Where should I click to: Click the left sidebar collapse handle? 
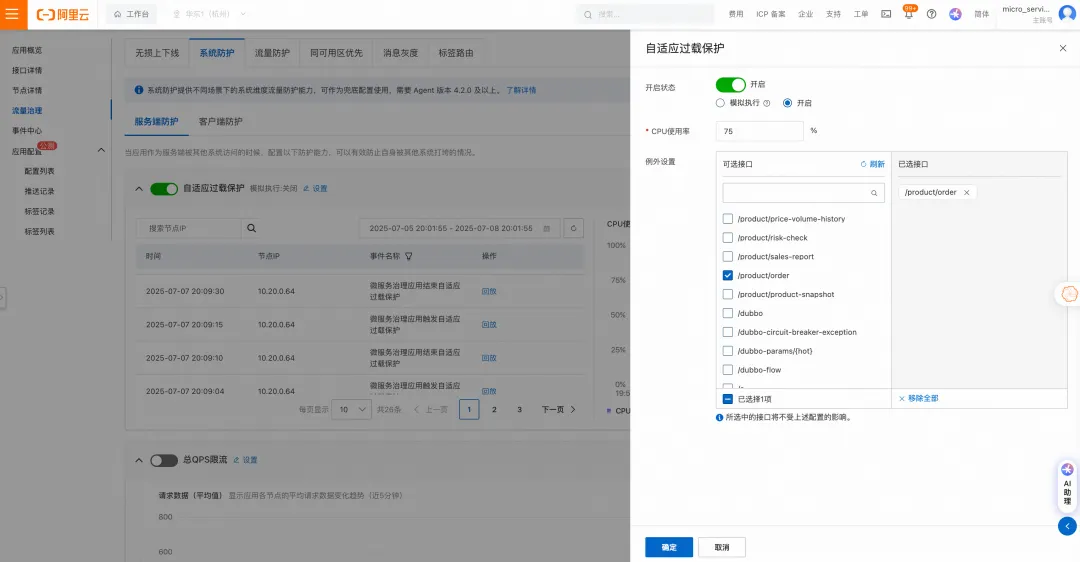click(x=3, y=298)
